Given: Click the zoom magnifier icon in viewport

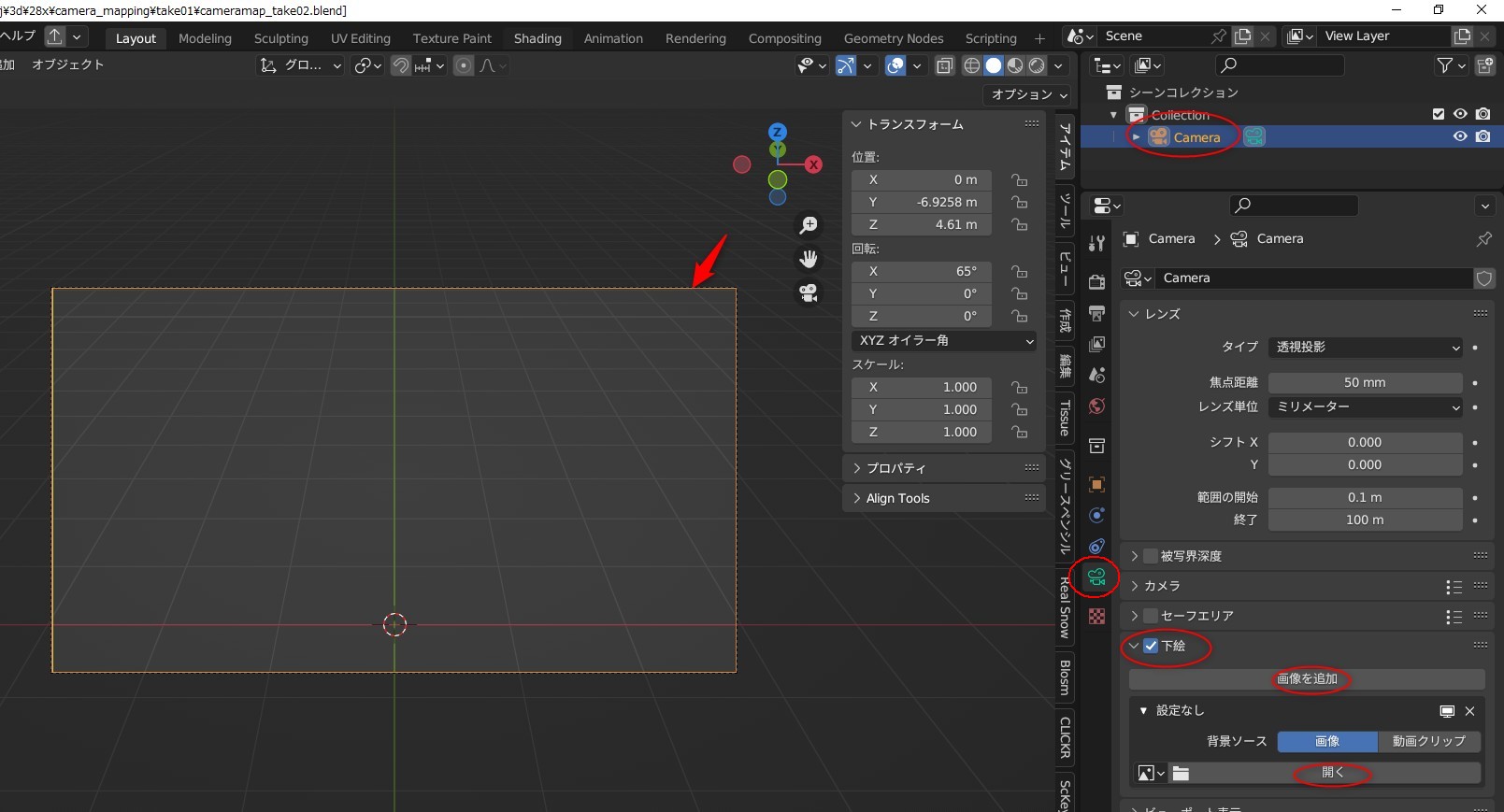Looking at the screenshot, I should (x=809, y=225).
